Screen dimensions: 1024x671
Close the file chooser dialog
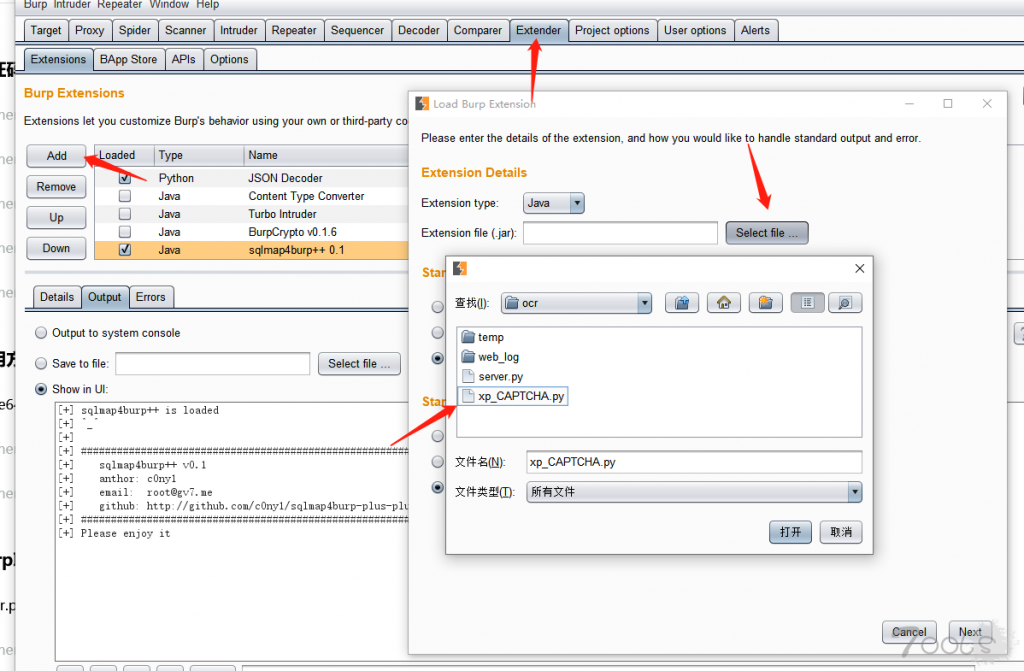(x=859, y=269)
